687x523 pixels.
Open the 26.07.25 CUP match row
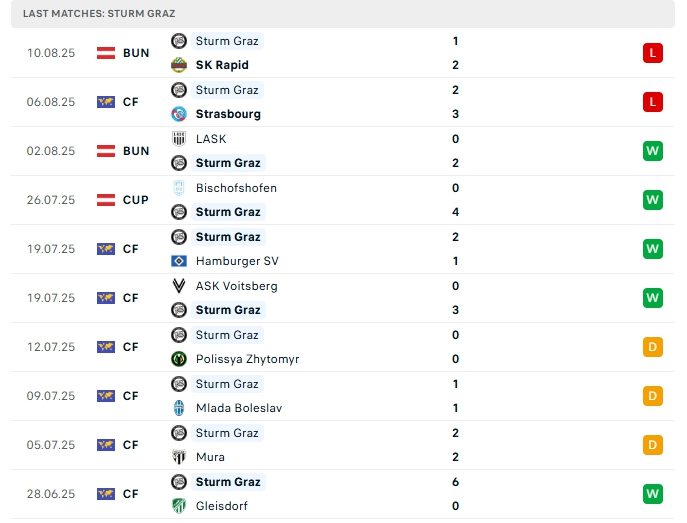[x=343, y=200]
